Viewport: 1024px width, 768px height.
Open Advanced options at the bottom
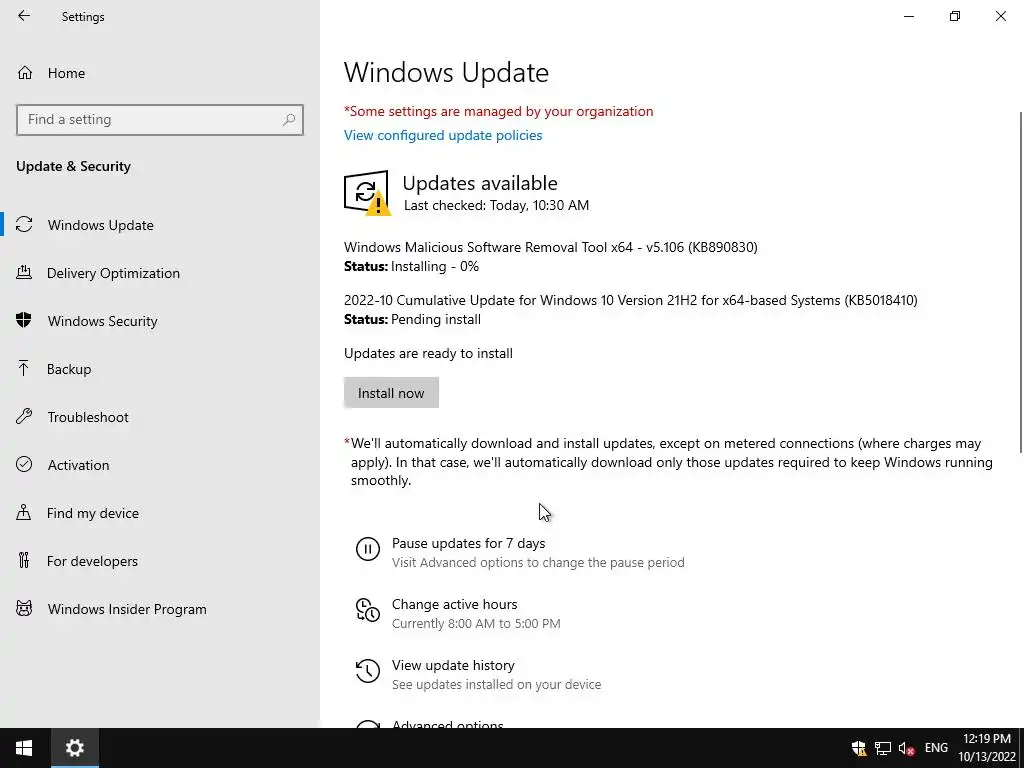click(x=447, y=724)
